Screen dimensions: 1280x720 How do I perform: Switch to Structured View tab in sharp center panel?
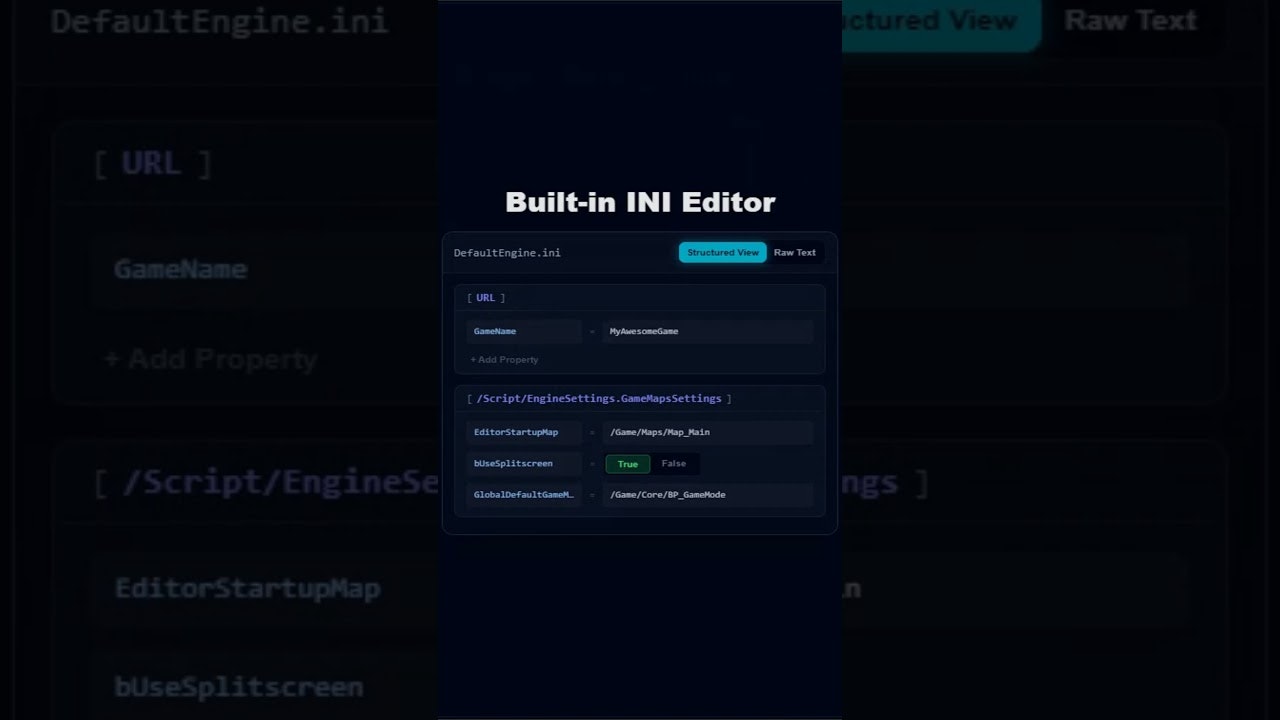[x=722, y=253]
